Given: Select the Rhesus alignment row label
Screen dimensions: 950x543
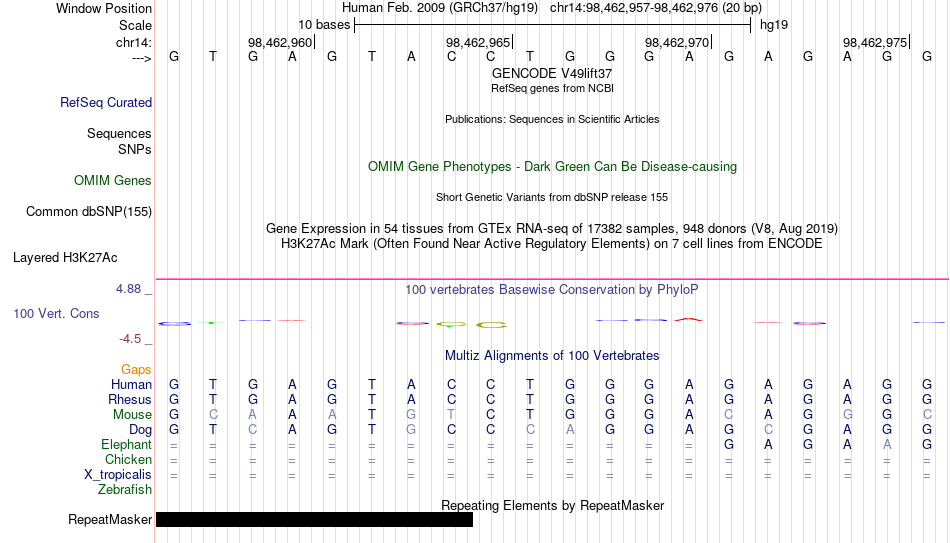Looking at the screenshot, I should pyautogui.click(x=129, y=400).
